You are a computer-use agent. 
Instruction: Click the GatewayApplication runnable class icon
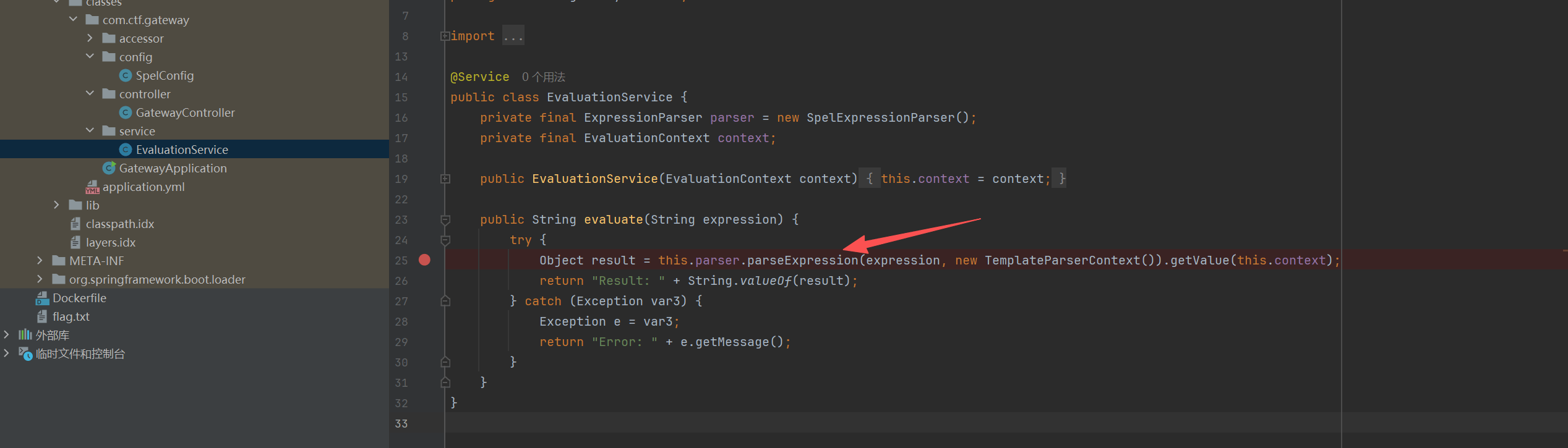(x=109, y=168)
